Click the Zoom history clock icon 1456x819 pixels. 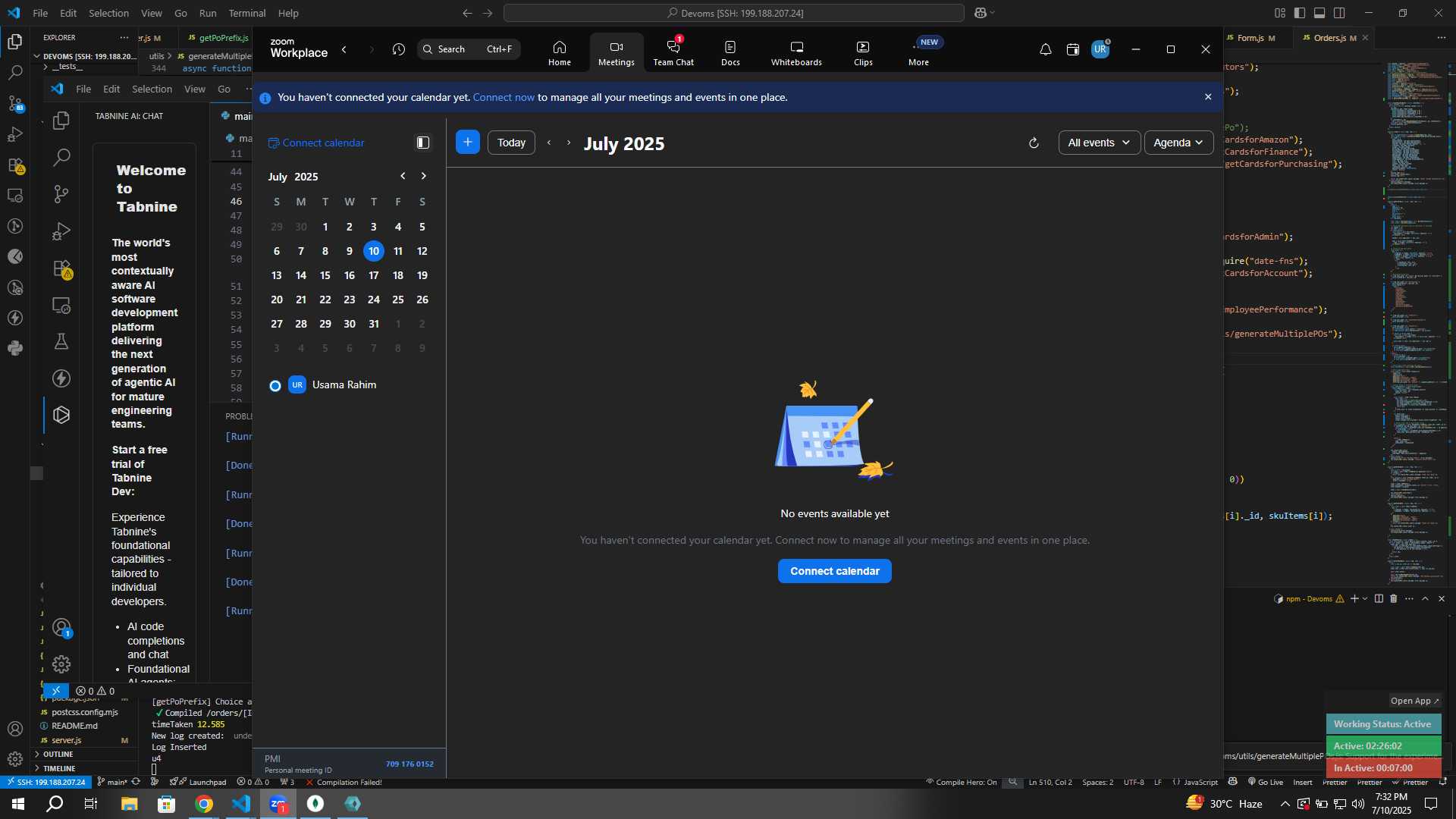click(x=399, y=49)
